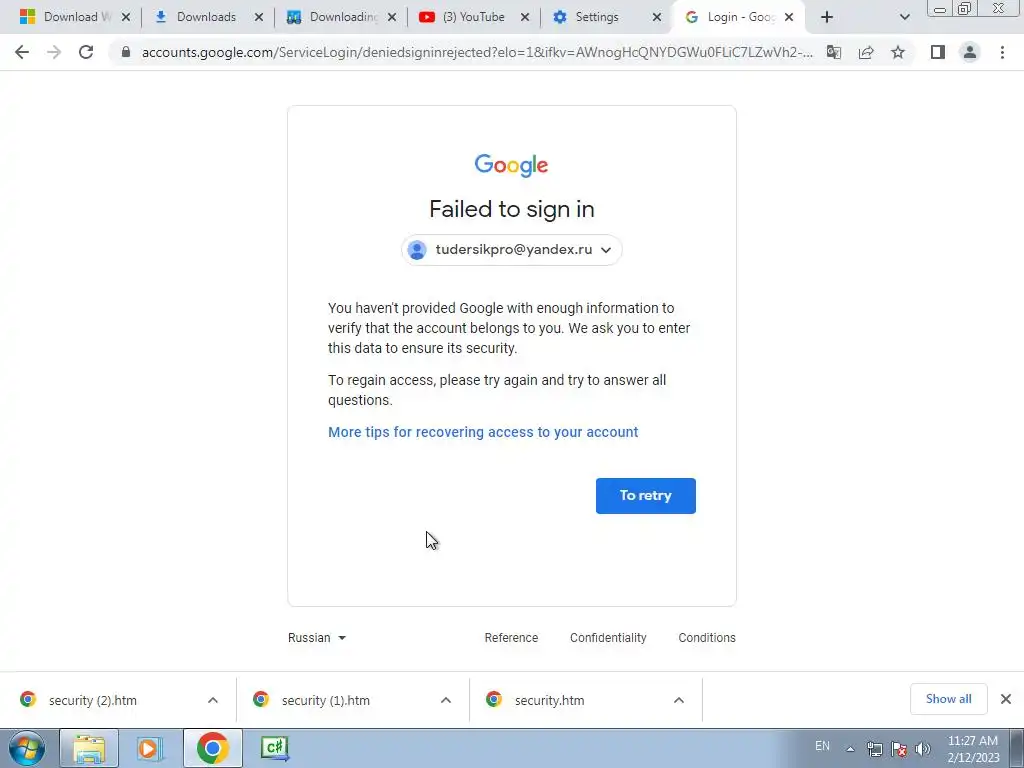Open the Chrome profile avatar icon
Image resolution: width=1024 pixels, height=768 pixels.
pos(970,52)
